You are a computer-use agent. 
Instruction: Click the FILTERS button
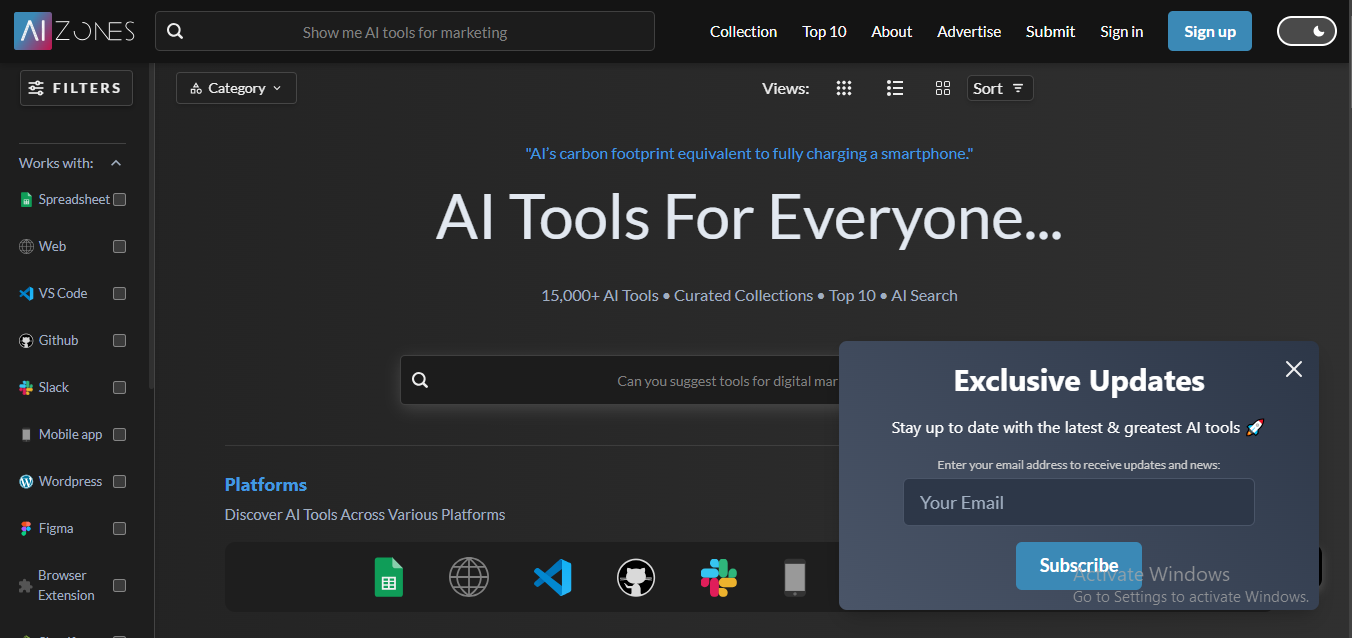[77, 88]
